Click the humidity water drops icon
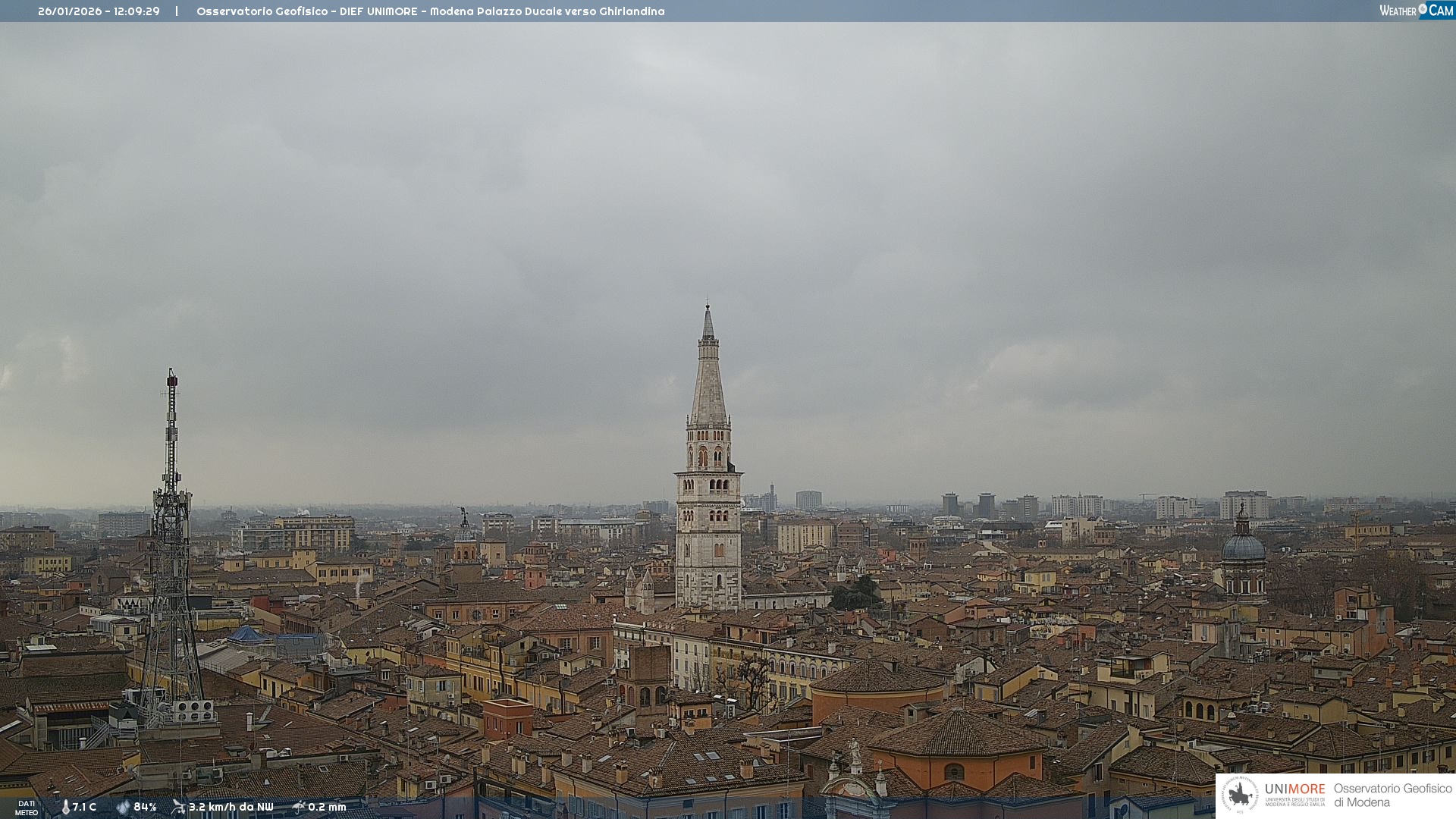The image size is (1456, 819). pyautogui.click(x=123, y=807)
